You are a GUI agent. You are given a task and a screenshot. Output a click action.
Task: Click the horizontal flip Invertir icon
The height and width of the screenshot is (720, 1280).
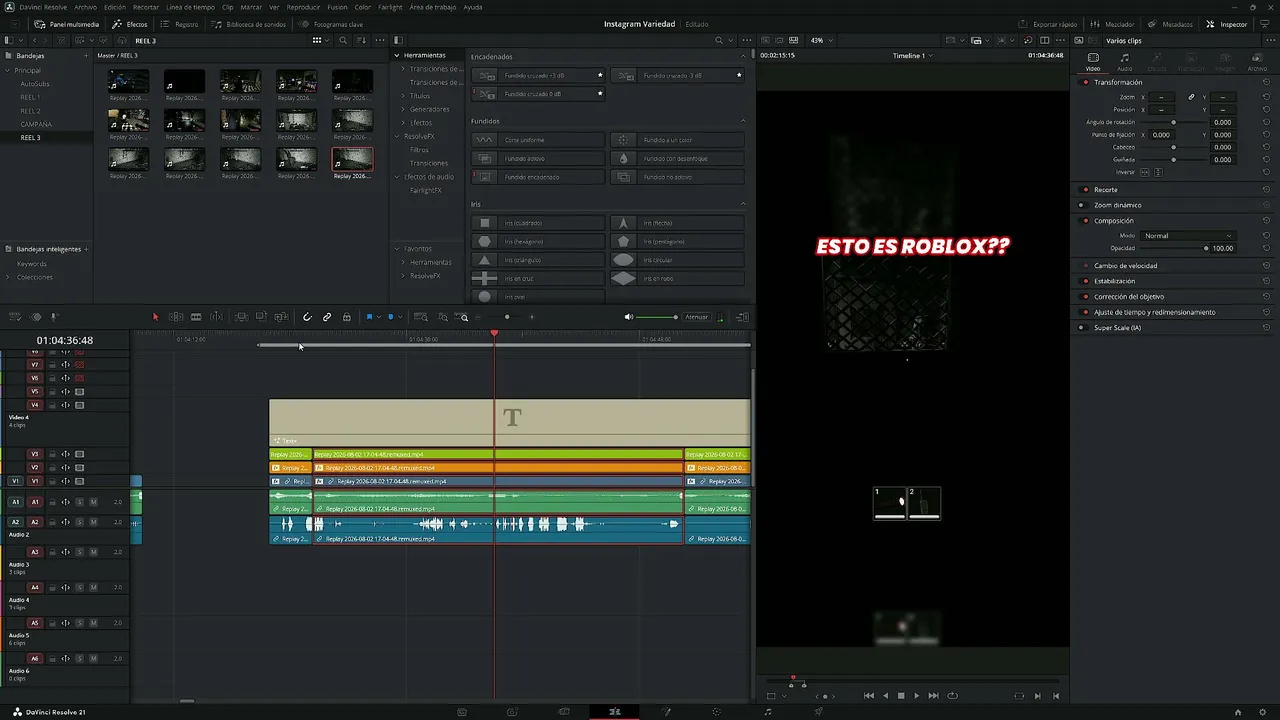coord(1146,172)
